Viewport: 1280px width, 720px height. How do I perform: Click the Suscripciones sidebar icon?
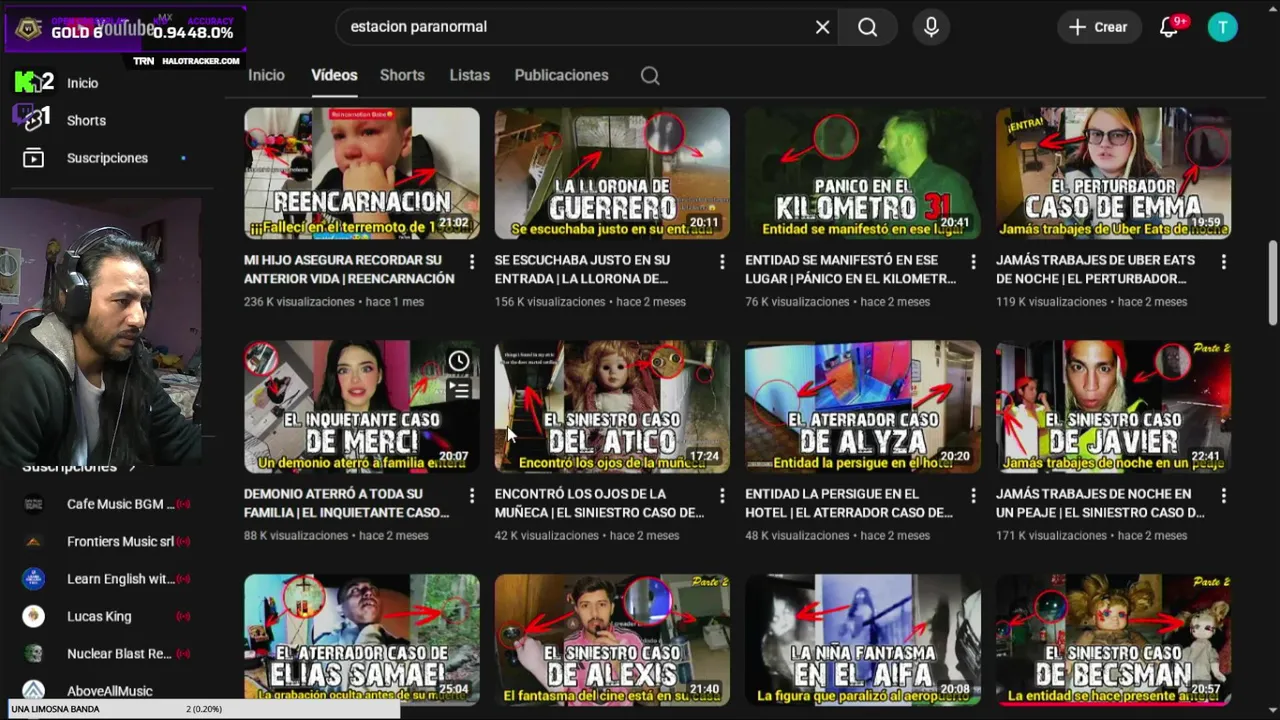(x=34, y=158)
